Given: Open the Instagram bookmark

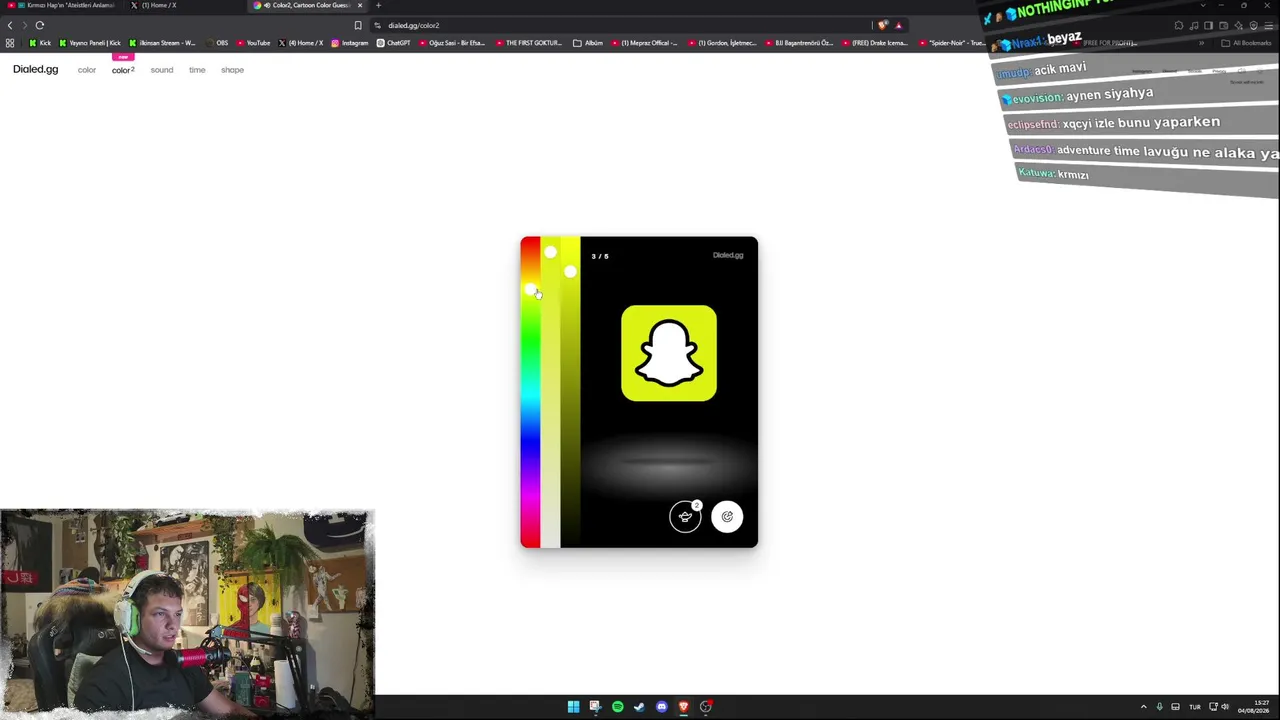Looking at the screenshot, I should coord(349,43).
